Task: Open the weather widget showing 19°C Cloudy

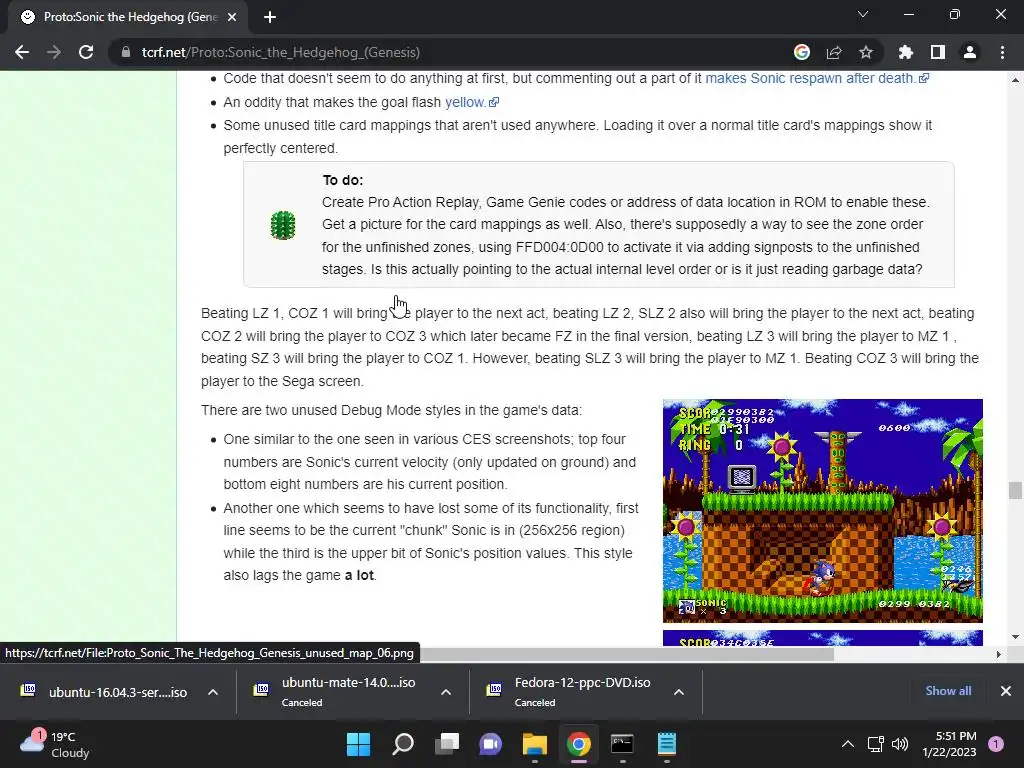Action: click(56, 744)
